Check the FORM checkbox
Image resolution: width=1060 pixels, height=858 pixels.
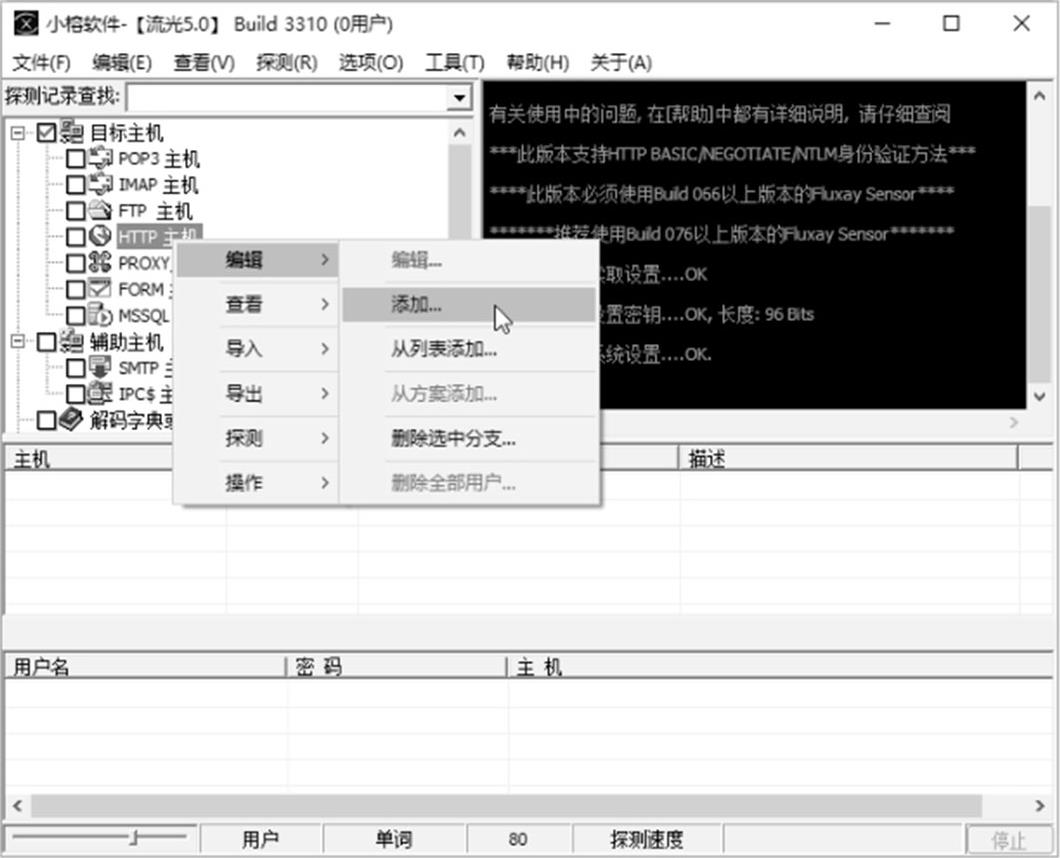(x=76, y=289)
